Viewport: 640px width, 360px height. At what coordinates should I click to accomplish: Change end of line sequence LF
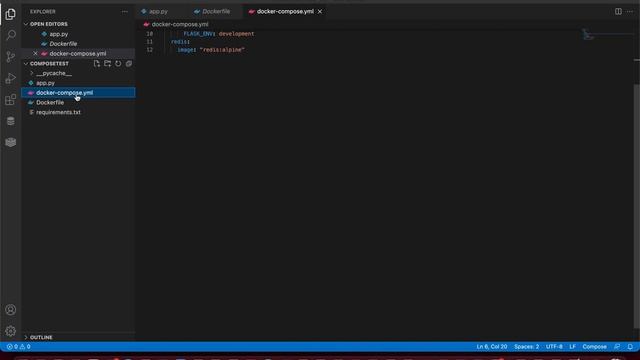click(572, 347)
